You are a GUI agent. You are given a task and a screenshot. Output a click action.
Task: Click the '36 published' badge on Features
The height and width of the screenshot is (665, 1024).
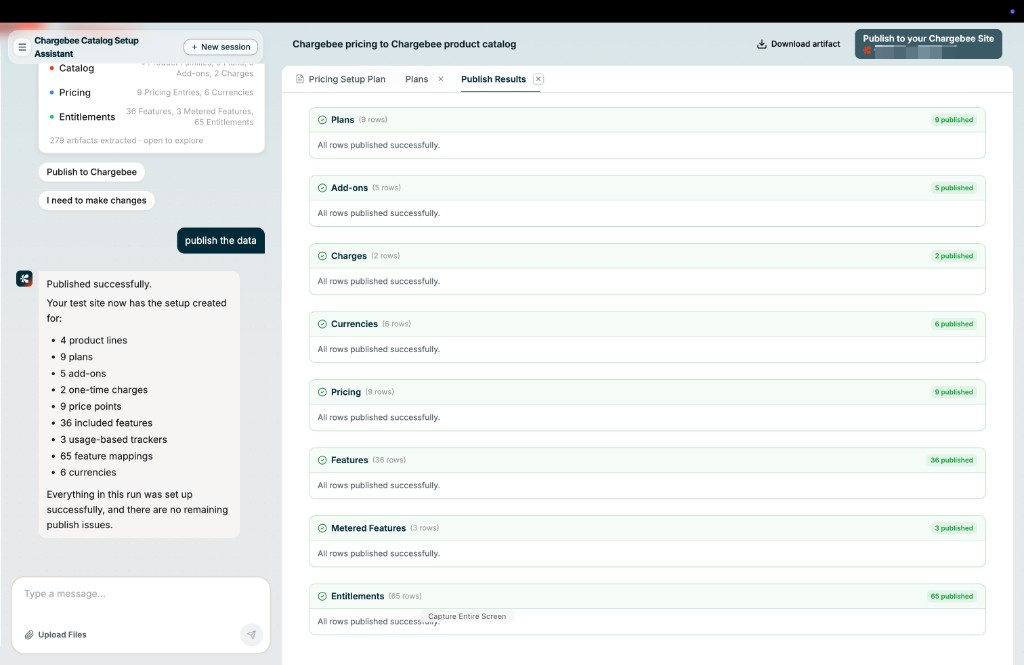pos(952,460)
